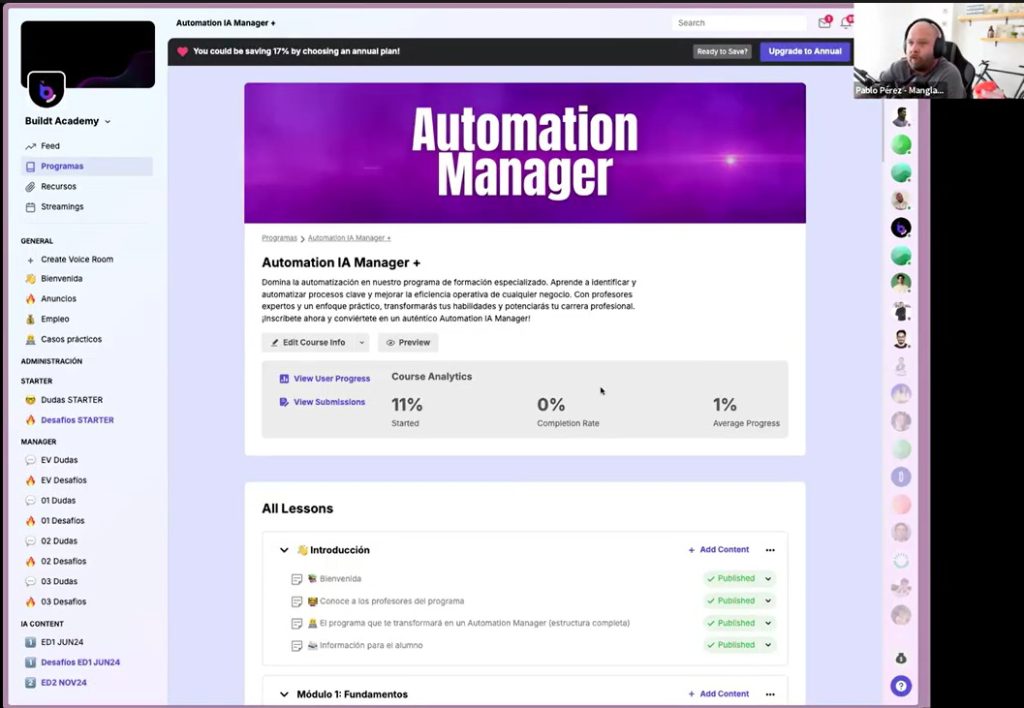Collapse the Introducción lessons section
This screenshot has height=708, width=1024.
tap(284, 550)
